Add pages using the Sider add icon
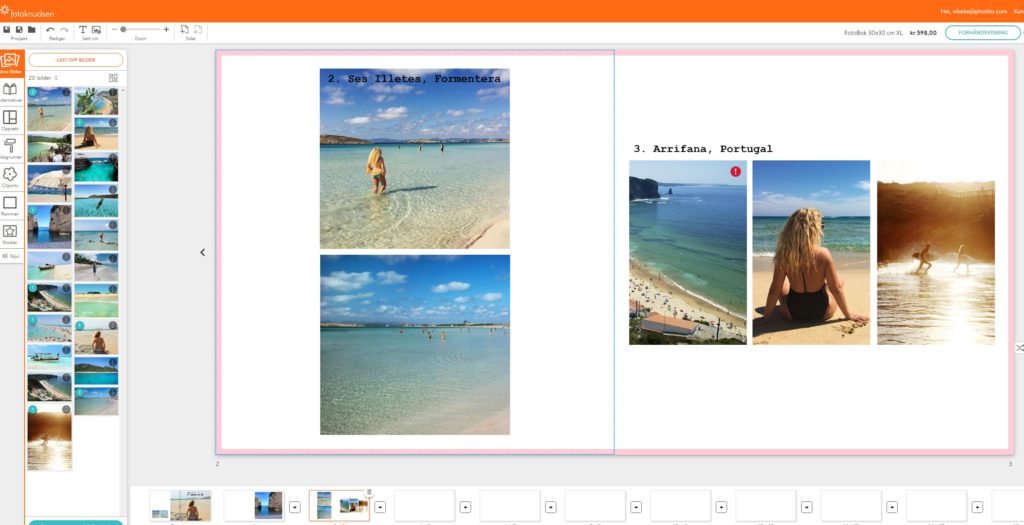This screenshot has height=525, width=1024. click(185, 29)
